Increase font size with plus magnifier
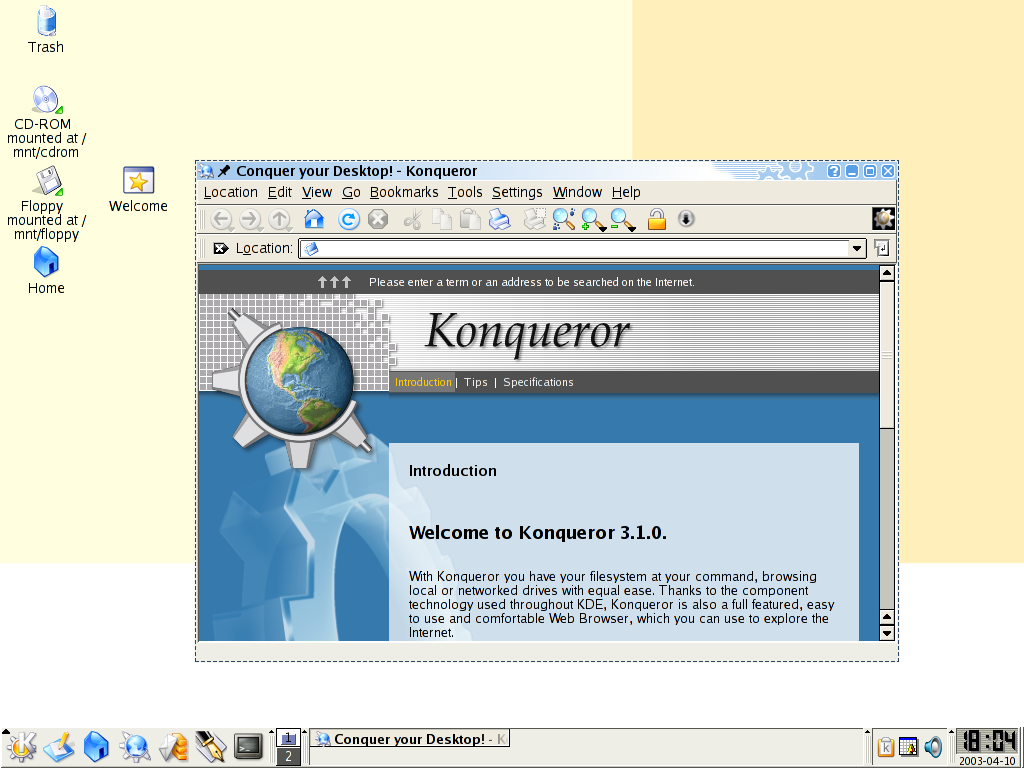Viewport: 1024px width, 768px height. click(x=593, y=219)
